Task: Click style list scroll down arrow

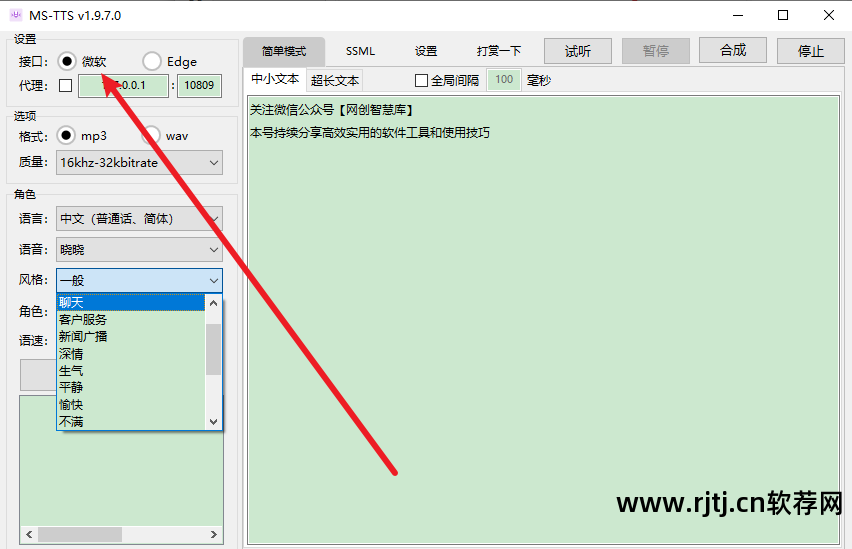Action: (x=214, y=421)
